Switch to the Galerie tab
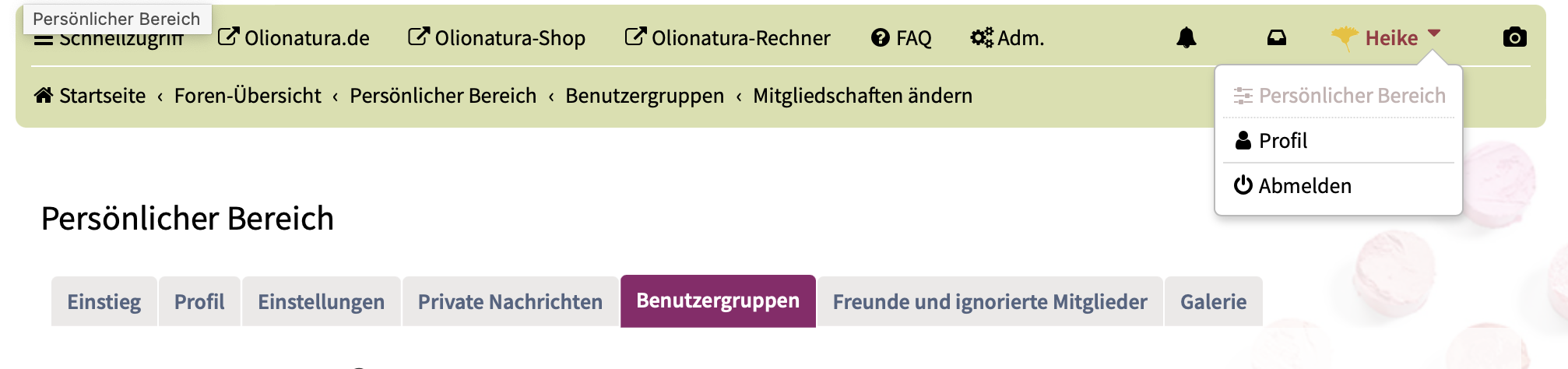 (1213, 301)
